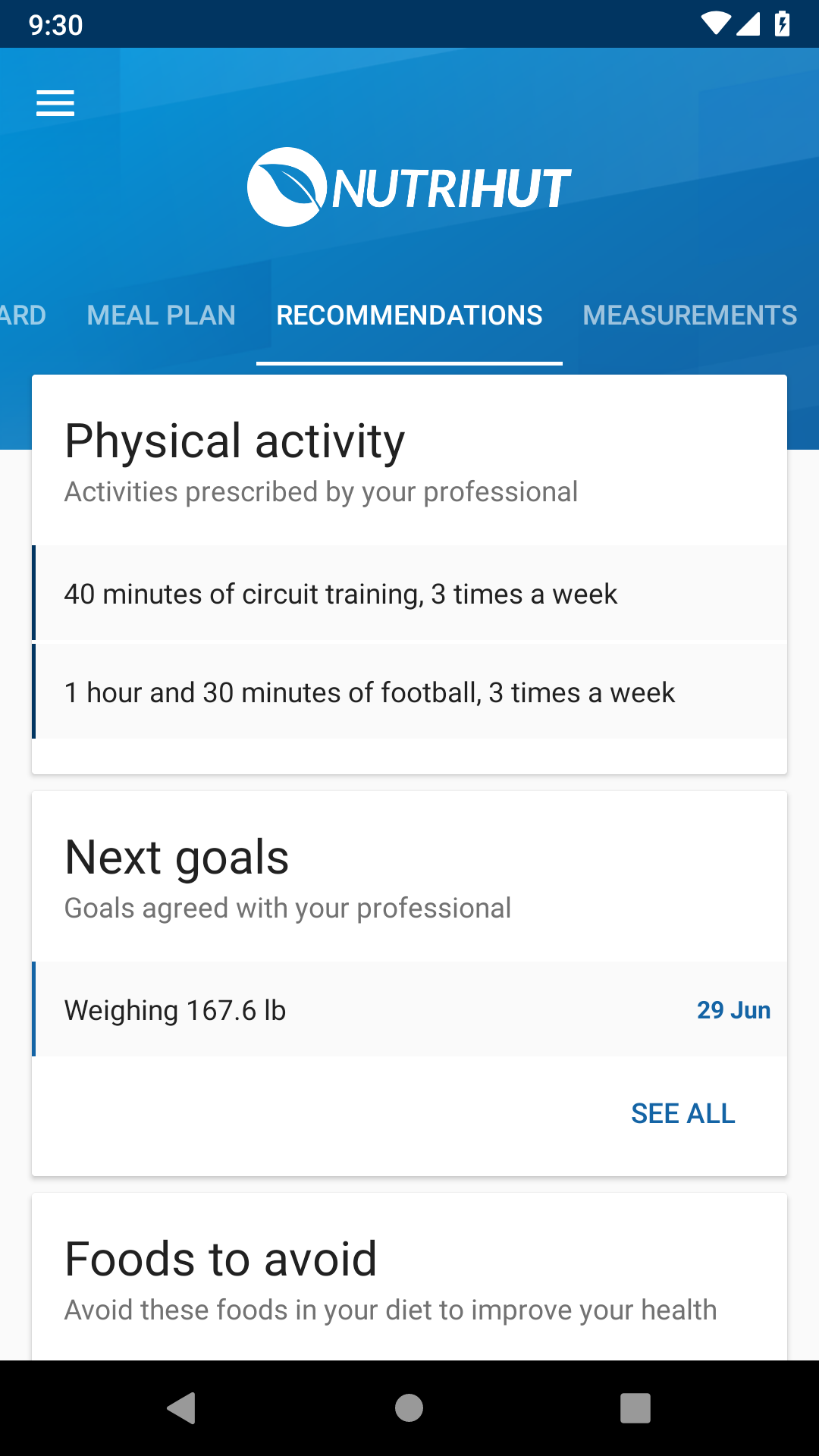Switch to the Measurements tab
This screenshot has height=1456, width=819.
(689, 315)
